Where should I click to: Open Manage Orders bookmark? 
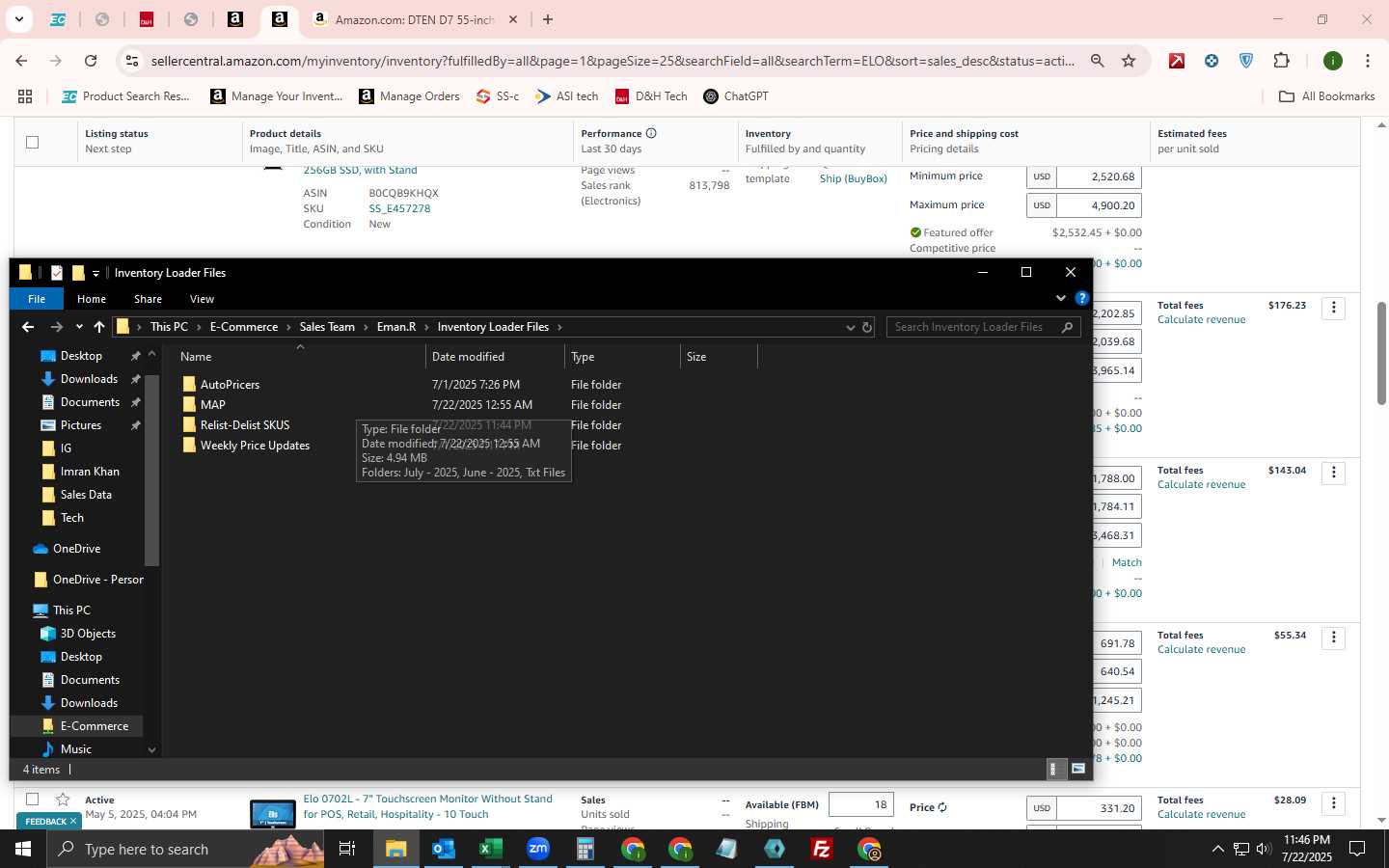409,96
